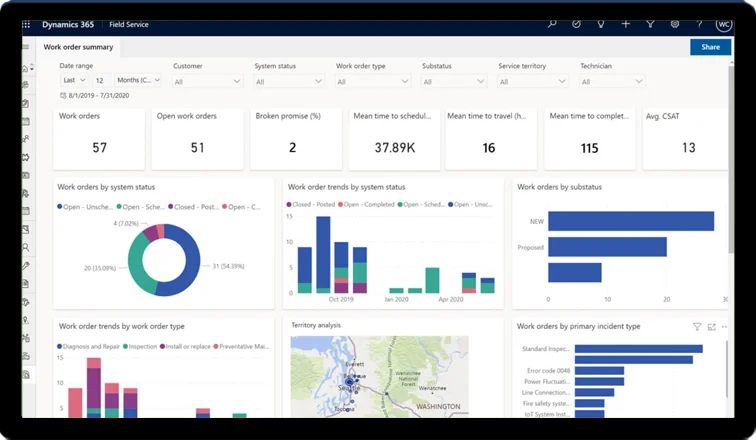Click the main page vertical scrollbar
The height and width of the screenshot is (440, 756).
[731, 159]
